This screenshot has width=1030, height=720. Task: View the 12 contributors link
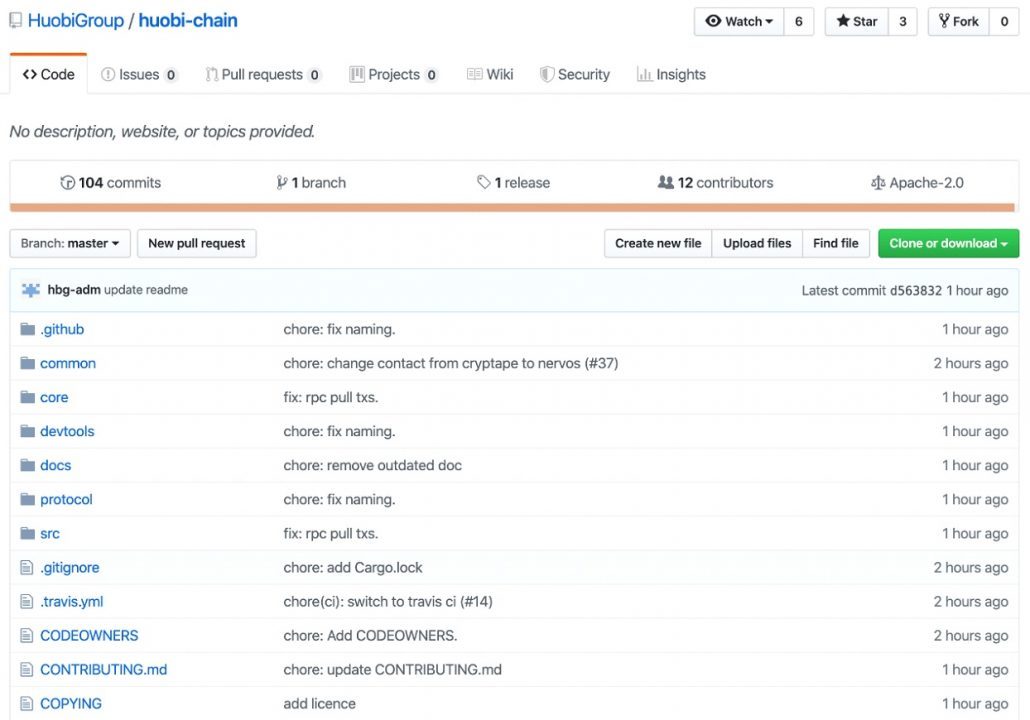tap(715, 183)
